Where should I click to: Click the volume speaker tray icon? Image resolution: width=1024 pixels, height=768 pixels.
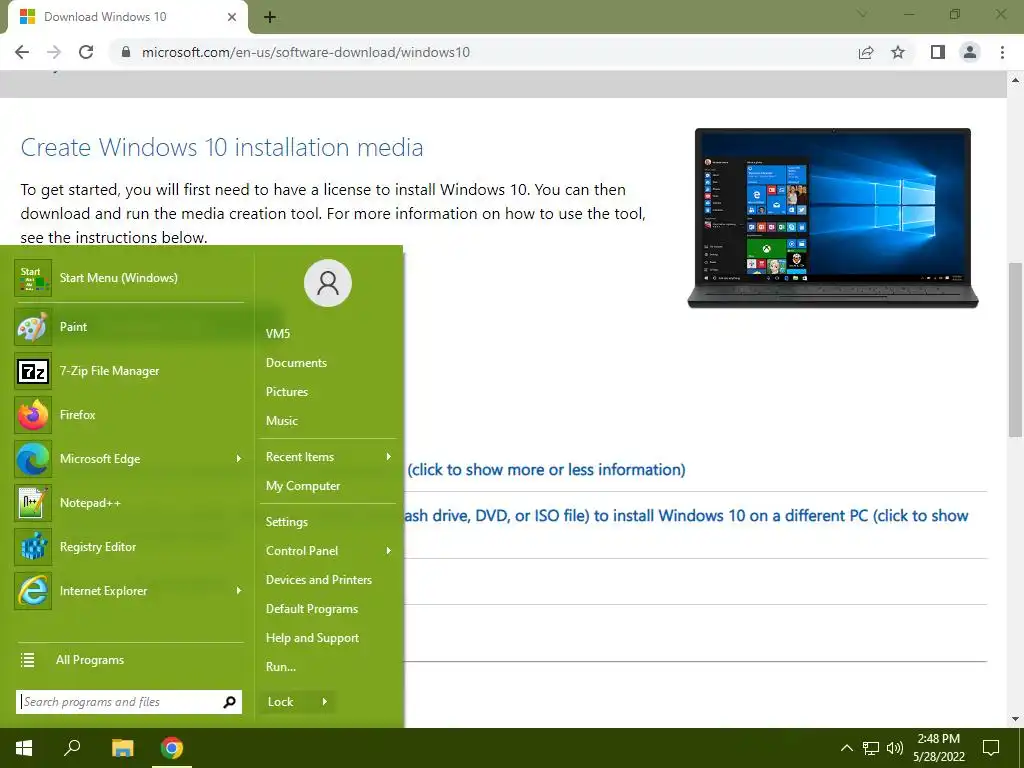pos(895,748)
